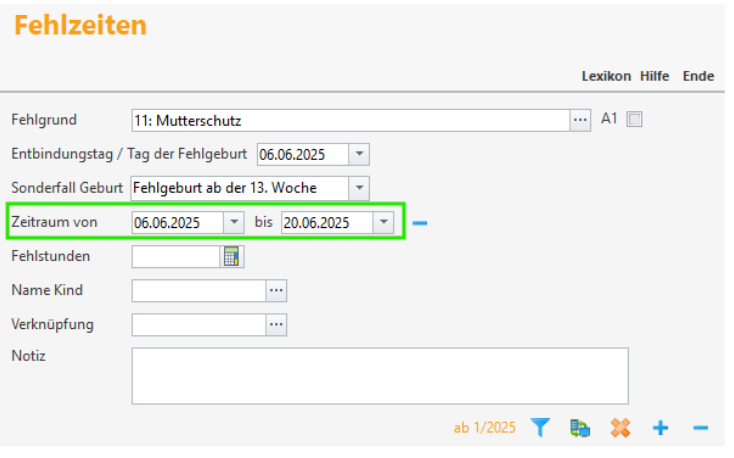The width and height of the screenshot is (734, 458).
Task: Open the Lexikon menu
Action: [606, 76]
